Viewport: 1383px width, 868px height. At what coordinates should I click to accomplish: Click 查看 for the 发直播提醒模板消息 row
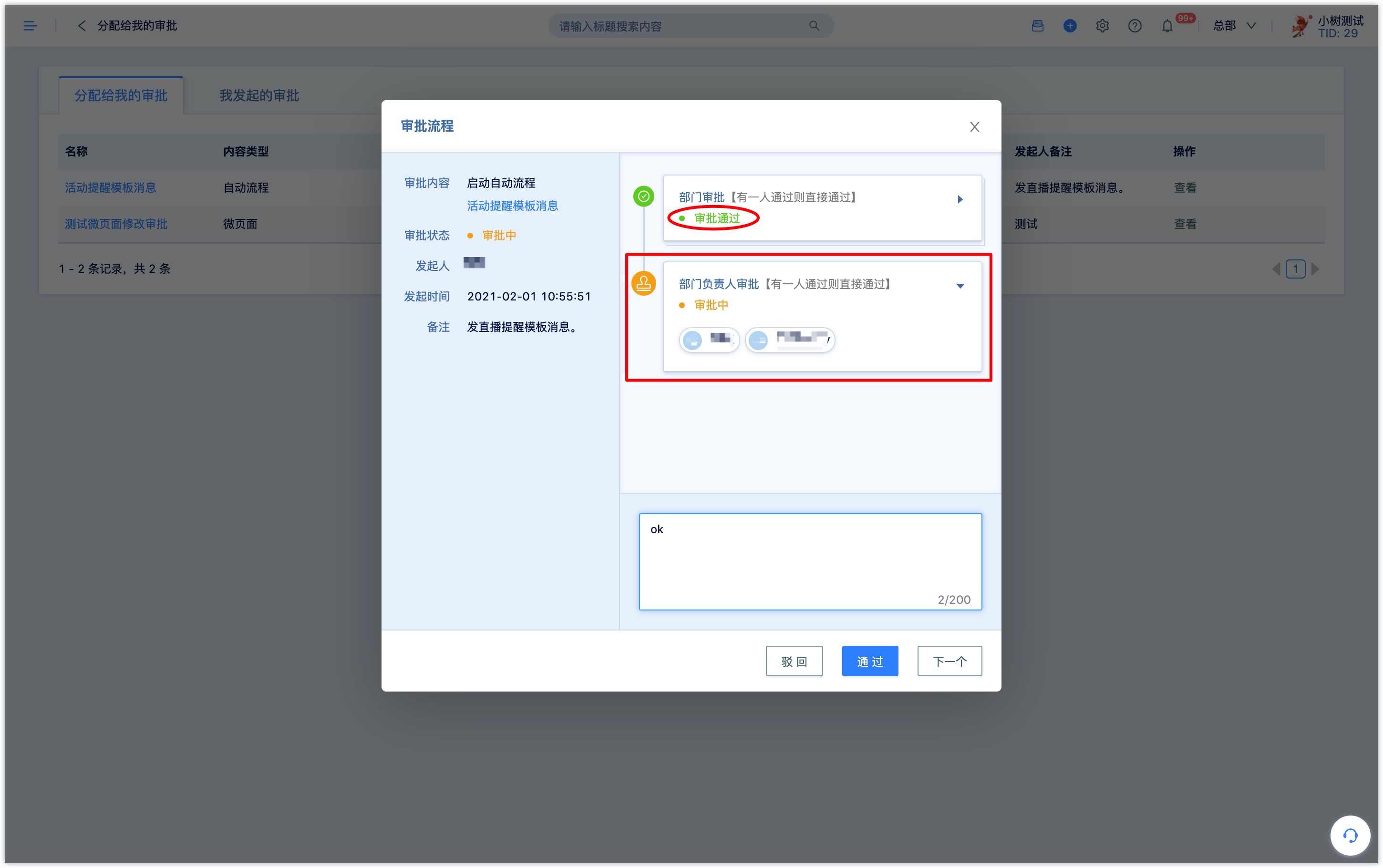pyautogui.click(x=1185, y=188)
